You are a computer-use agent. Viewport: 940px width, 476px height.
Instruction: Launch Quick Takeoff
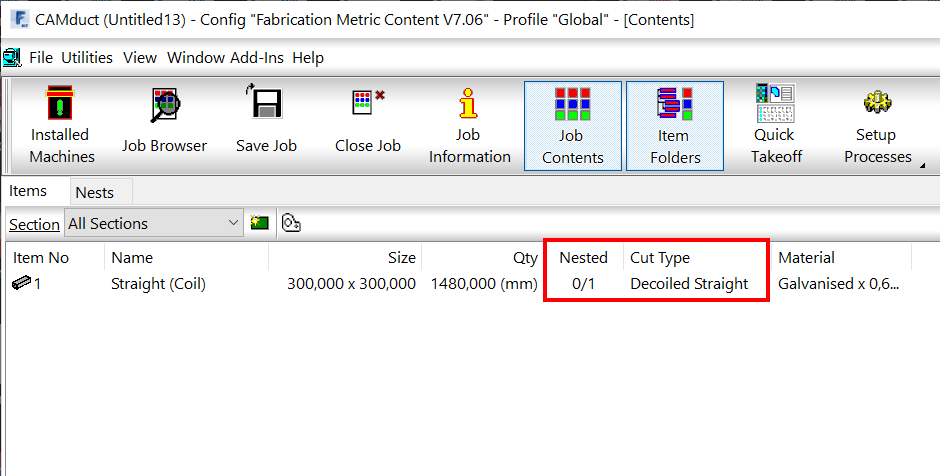pos(776,126)
